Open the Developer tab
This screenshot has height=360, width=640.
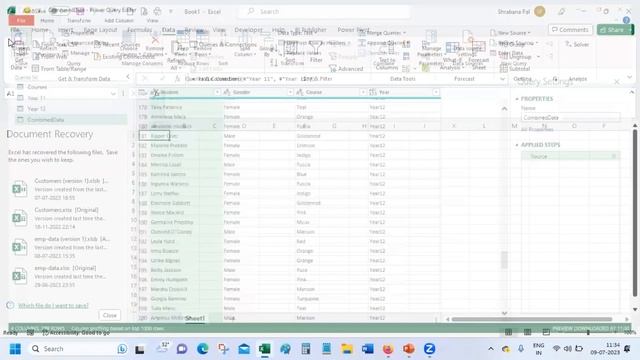[x=249, y=30]
